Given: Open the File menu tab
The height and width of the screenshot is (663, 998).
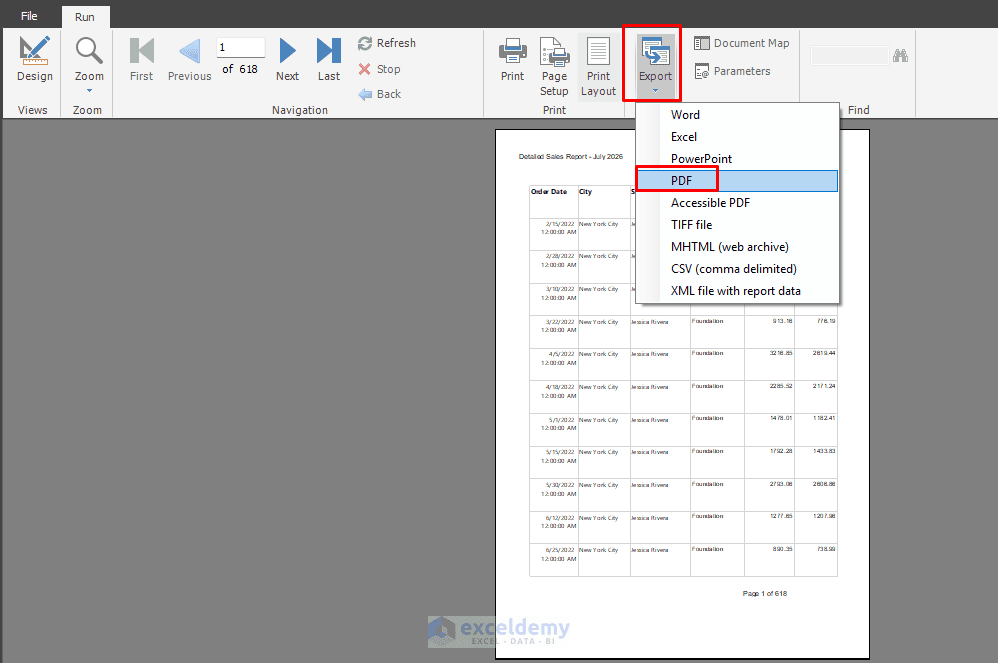Looking at the screenshot, I should 29,16.
